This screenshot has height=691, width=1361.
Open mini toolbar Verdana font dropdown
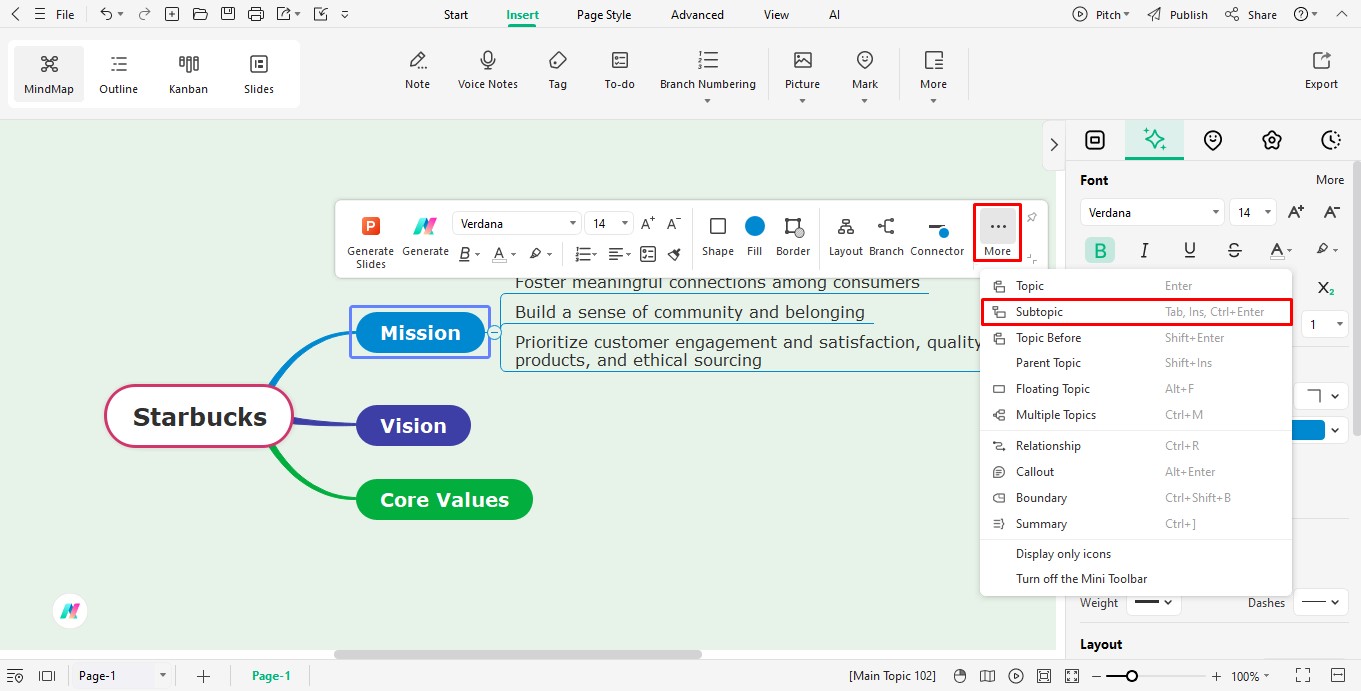coord(517,224)
